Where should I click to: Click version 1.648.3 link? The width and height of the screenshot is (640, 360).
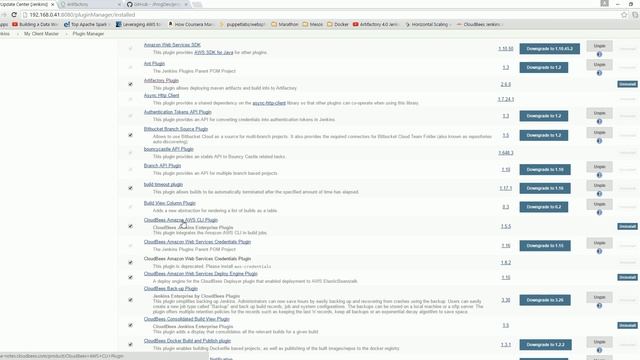click(x=506, y=153)
